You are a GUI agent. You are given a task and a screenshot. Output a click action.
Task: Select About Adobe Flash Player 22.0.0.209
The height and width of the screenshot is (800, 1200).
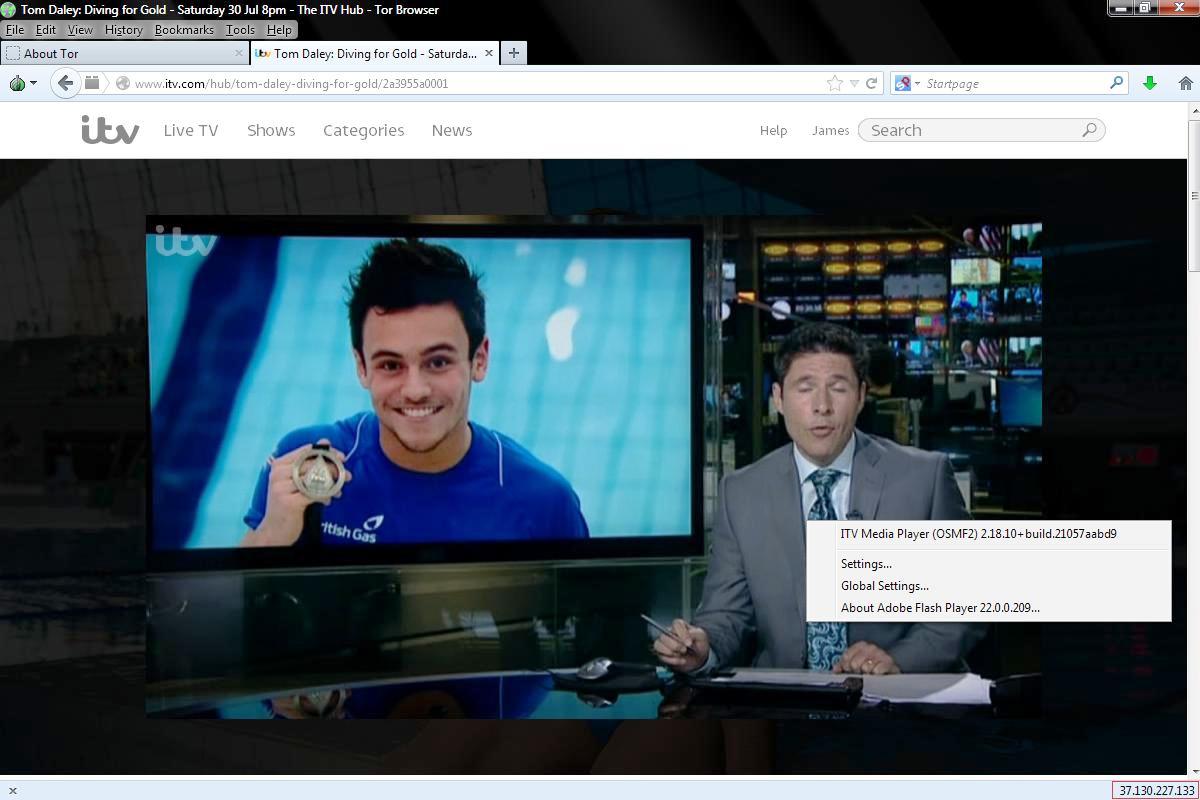pyautogui.click(x=939, y=608)
